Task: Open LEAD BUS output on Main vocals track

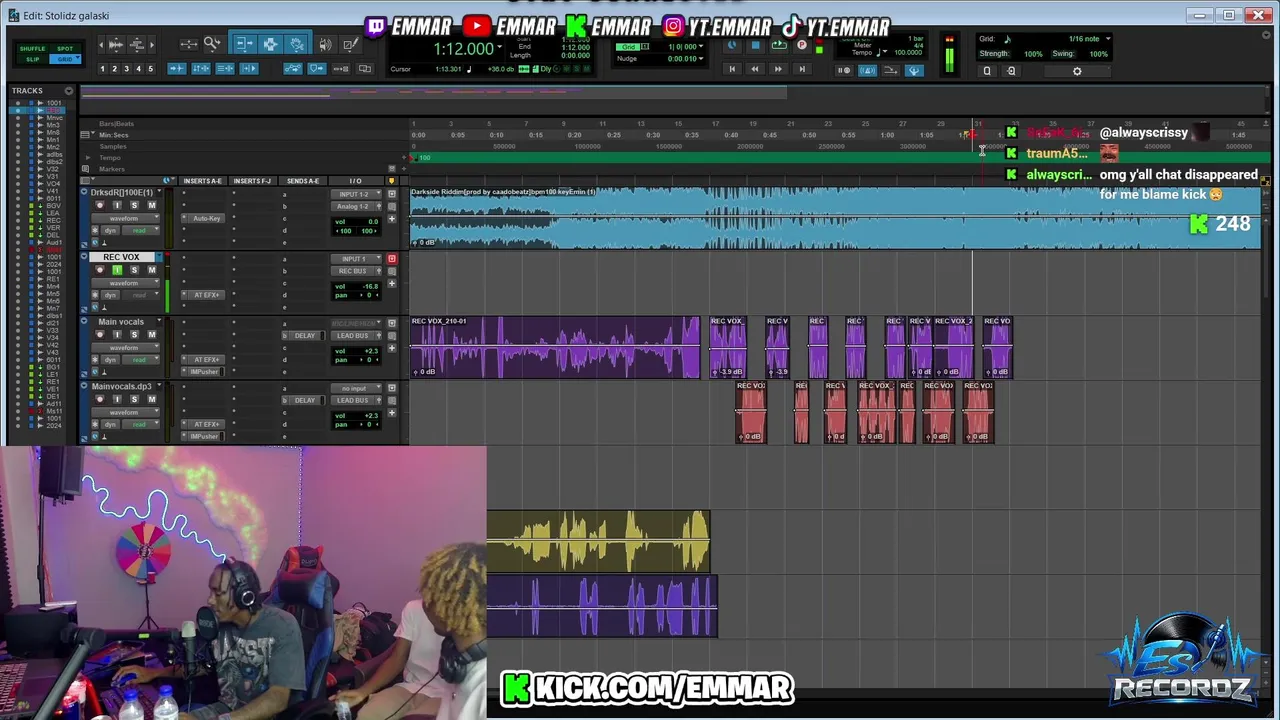Action: click(x=353, y=335)
